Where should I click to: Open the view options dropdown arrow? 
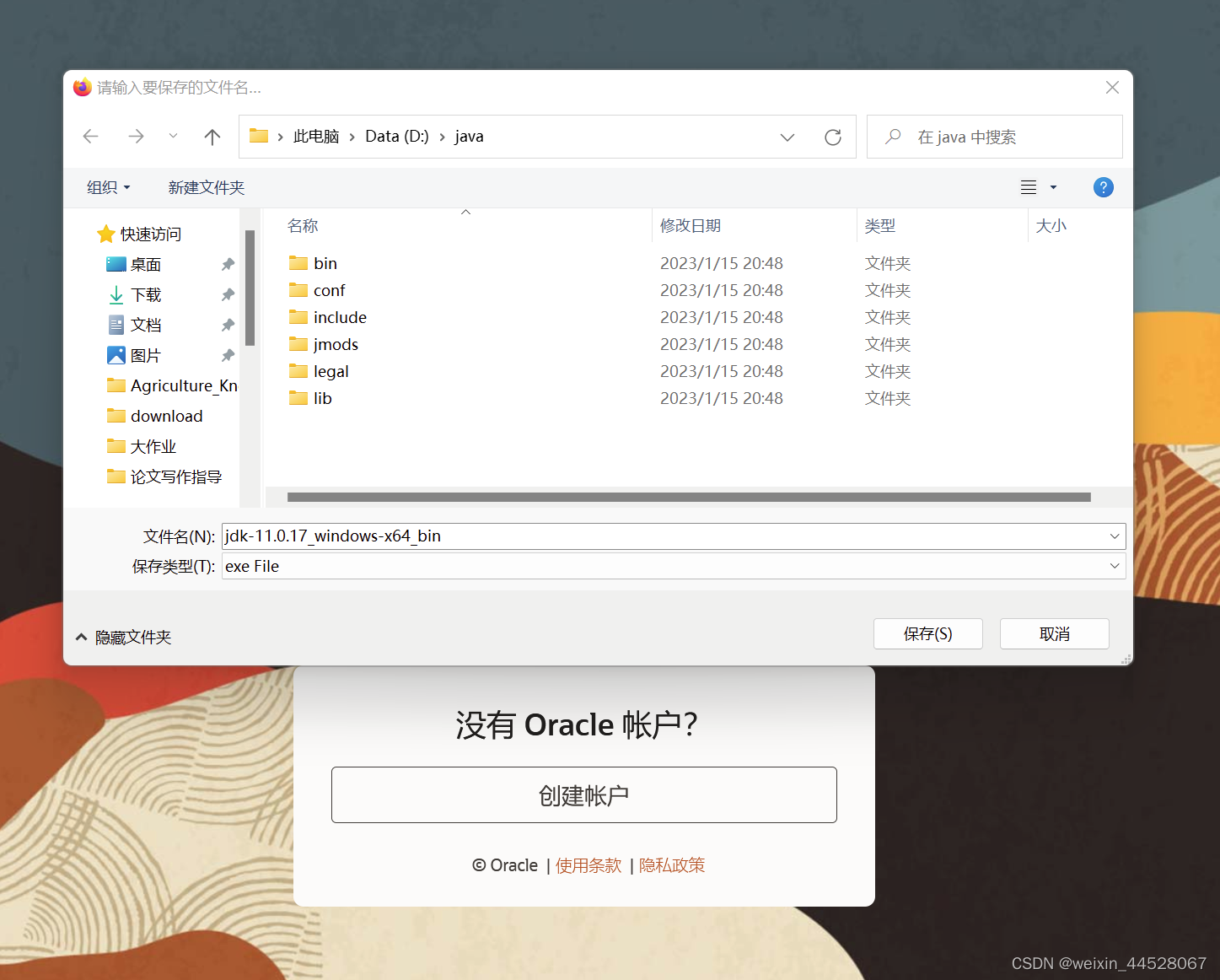tap(1053, 187)
